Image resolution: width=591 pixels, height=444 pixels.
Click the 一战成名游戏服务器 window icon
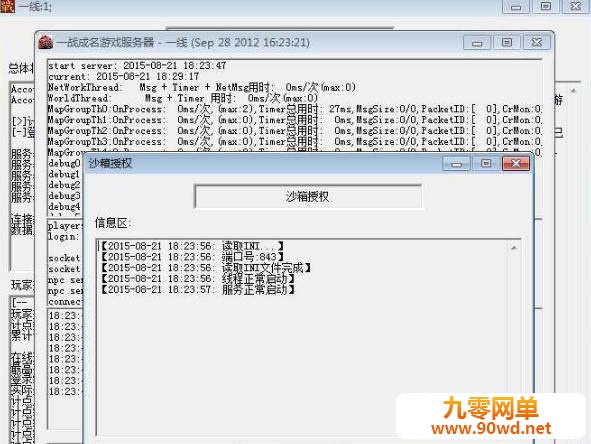46,42
